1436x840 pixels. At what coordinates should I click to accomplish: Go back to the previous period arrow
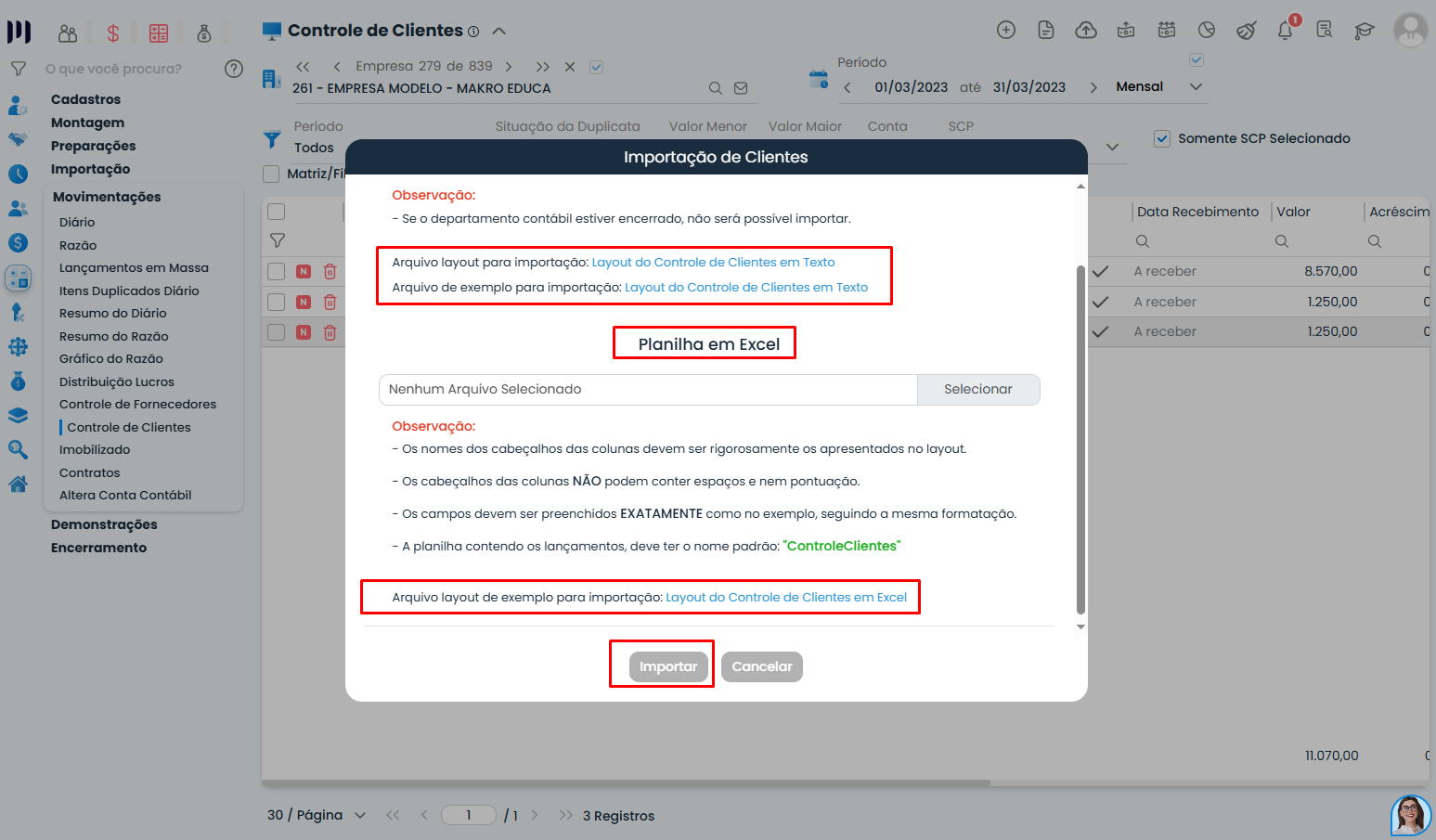[847, 87]
